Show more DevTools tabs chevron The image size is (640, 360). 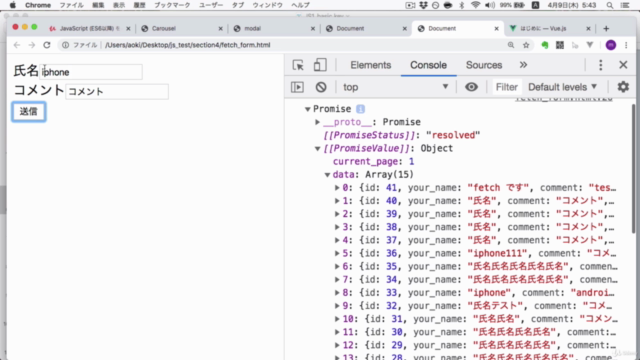coord(523,65)
